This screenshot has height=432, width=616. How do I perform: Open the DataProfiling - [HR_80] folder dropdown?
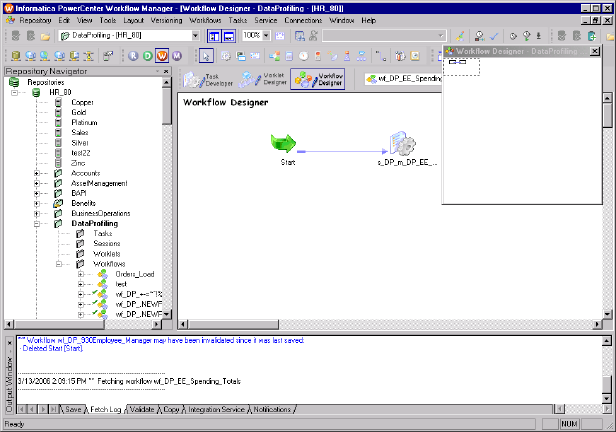[x=195, y=36]
